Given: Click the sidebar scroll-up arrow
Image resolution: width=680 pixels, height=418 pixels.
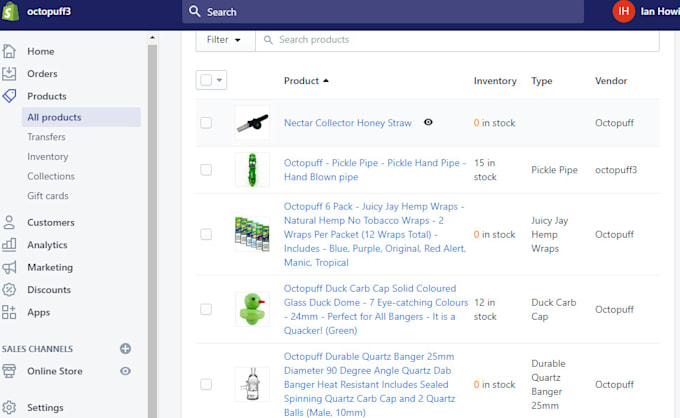Looking at the screenshot, I should [152, 38].
